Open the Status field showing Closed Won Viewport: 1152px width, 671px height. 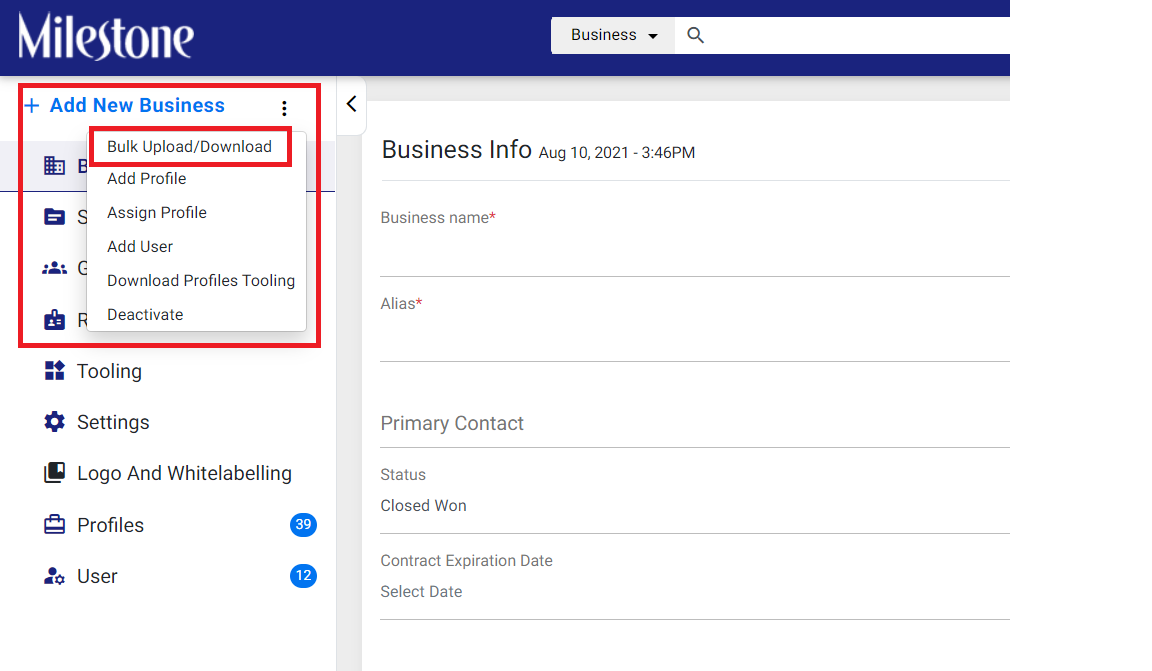(x=695, y=506)
